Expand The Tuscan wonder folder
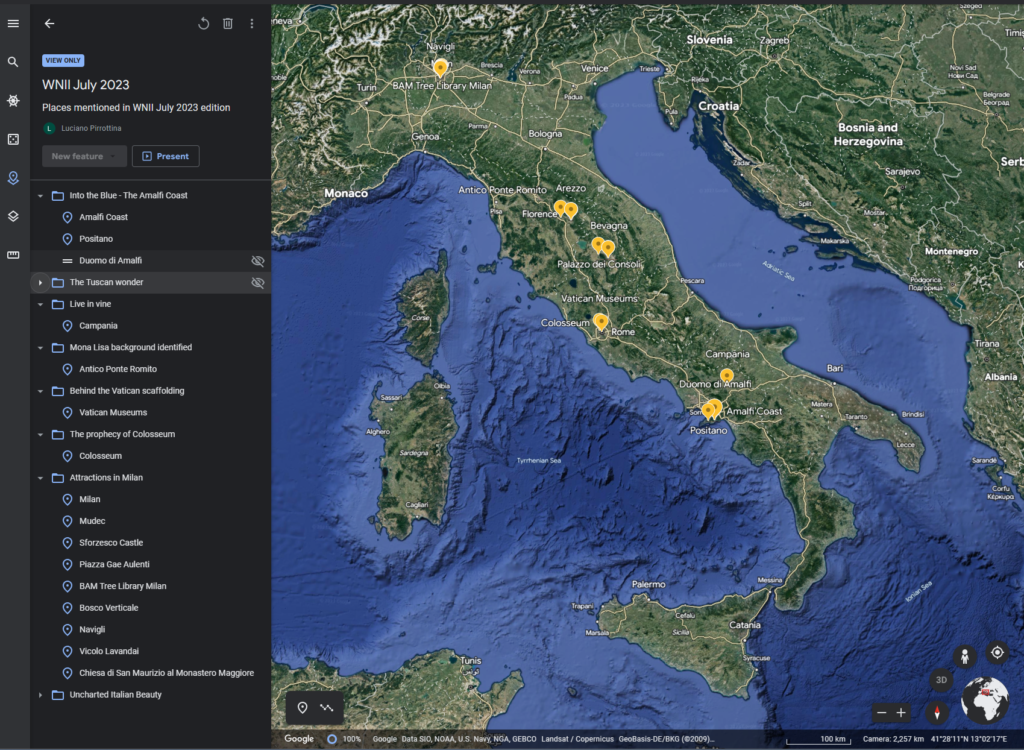The image size is (1024, 750). tap(40, 282)
